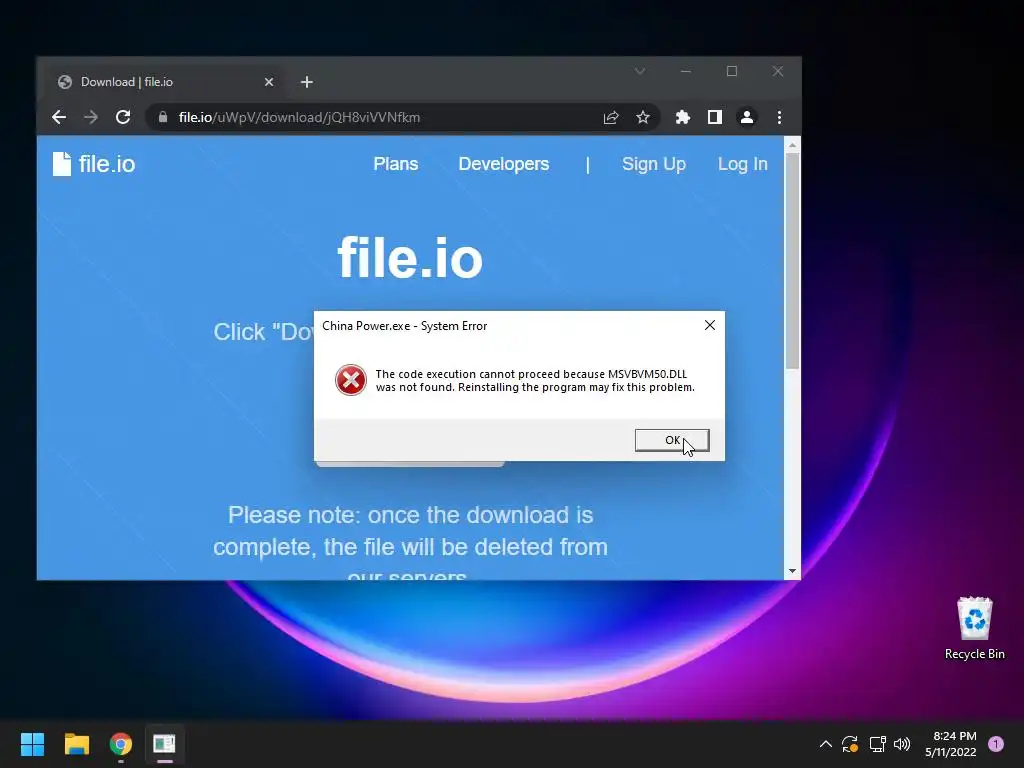The width and height of the screenshot is (1024, 768).
Task: Click the Log In link
Action: [743, 164]
